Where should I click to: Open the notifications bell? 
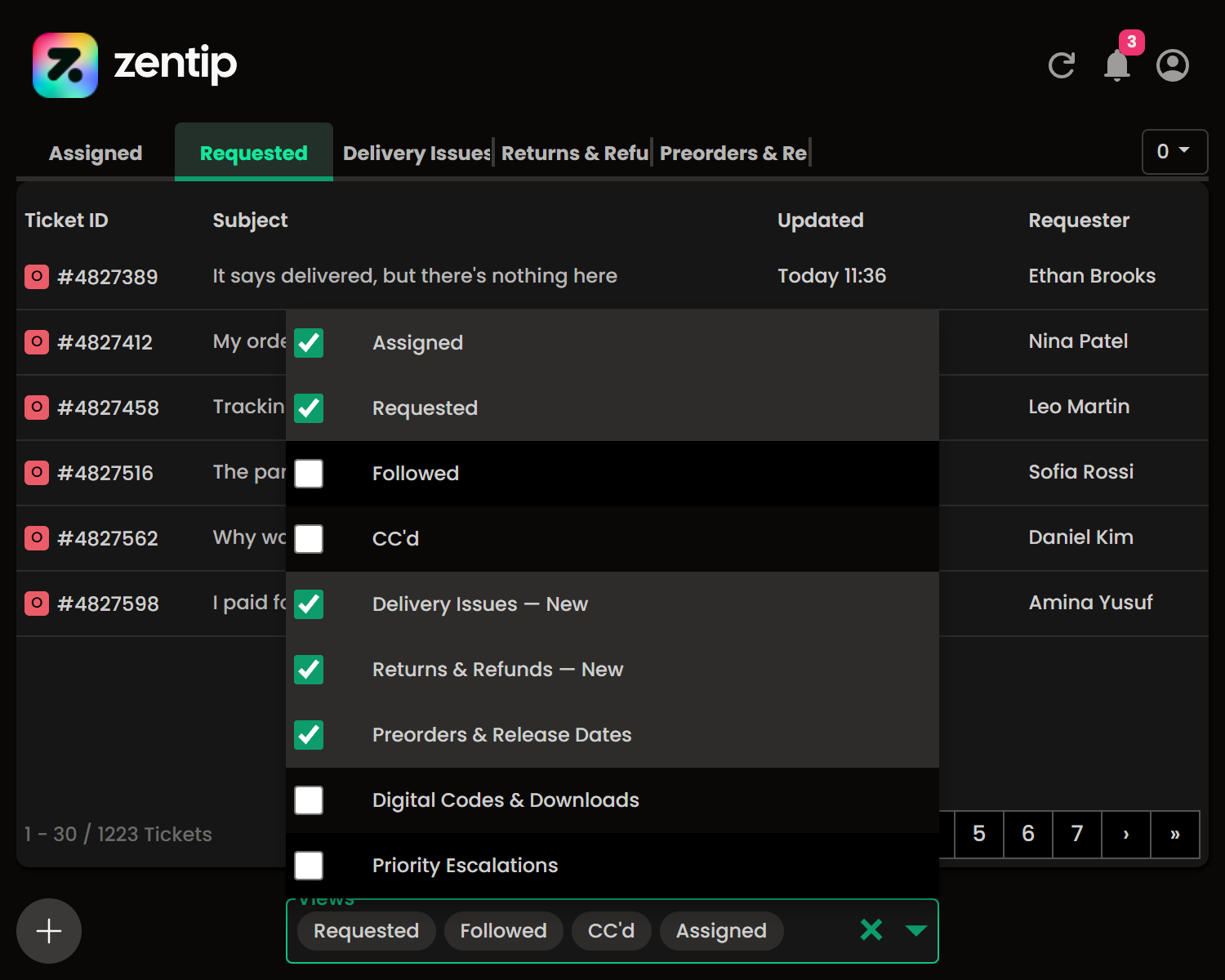point(1117,65)
